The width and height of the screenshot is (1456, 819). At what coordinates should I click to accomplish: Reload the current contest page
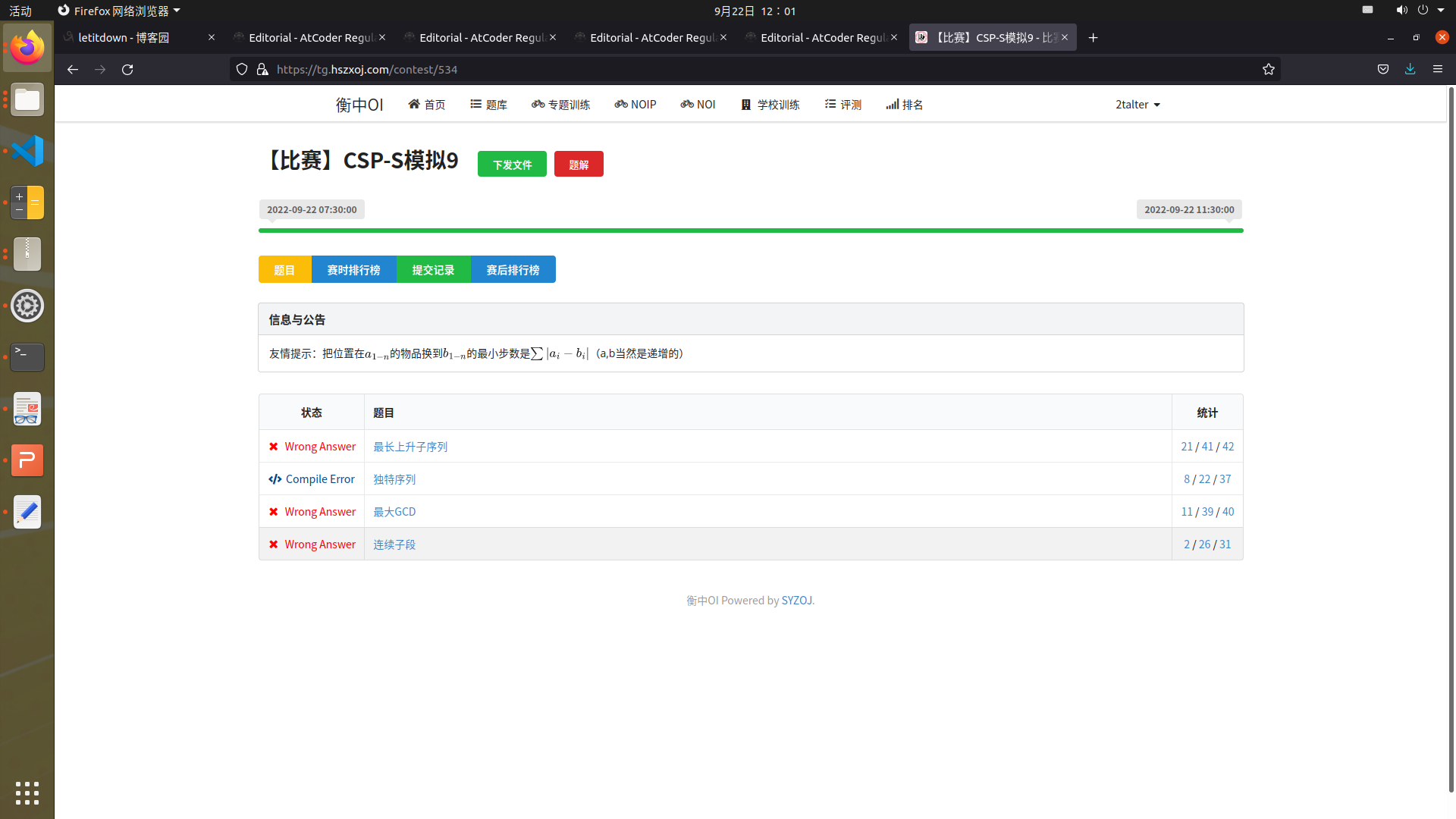click(127, 69)
